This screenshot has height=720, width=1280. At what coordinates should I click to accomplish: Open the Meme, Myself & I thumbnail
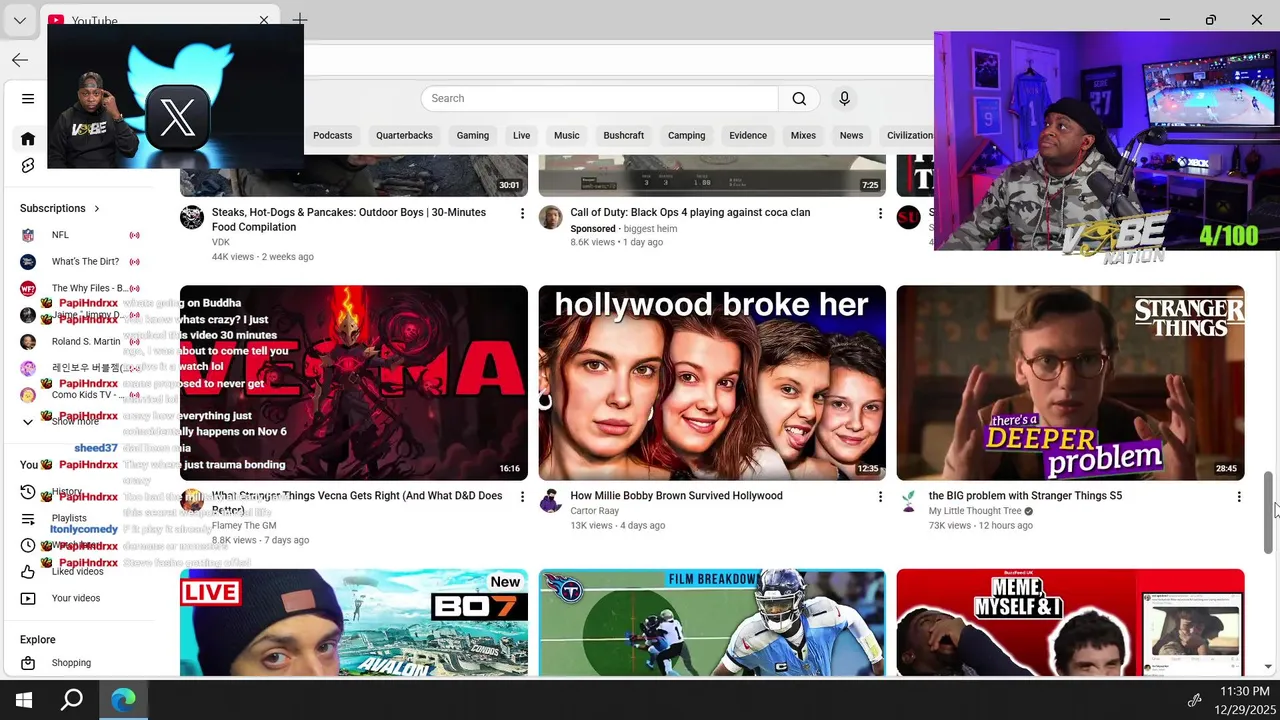pos(1071,623)
